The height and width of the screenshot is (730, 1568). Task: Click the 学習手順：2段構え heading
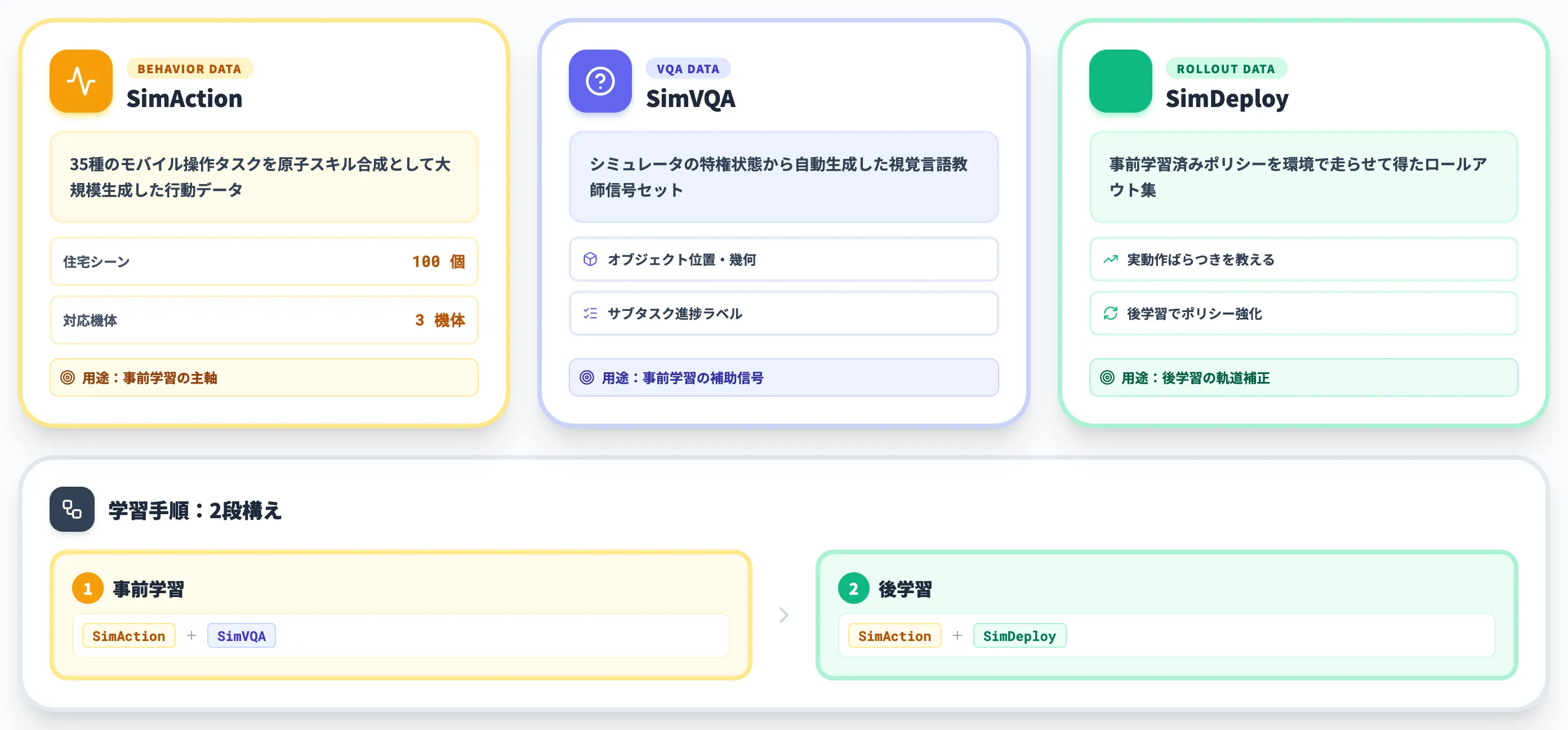[x=195, y=510]
